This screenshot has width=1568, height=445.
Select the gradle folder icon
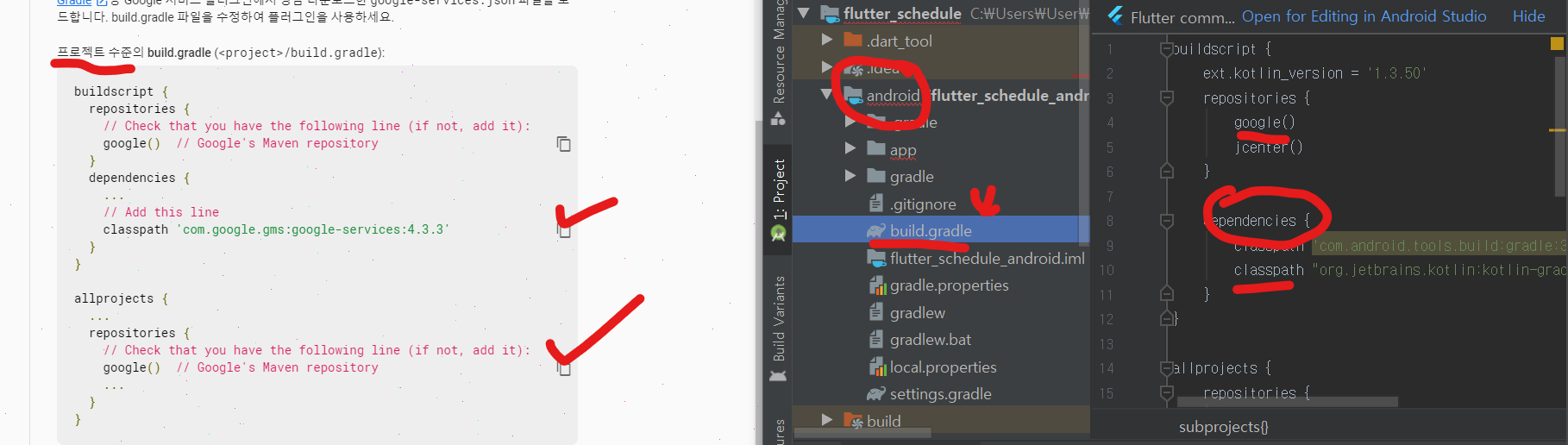(x=876, y=175)
